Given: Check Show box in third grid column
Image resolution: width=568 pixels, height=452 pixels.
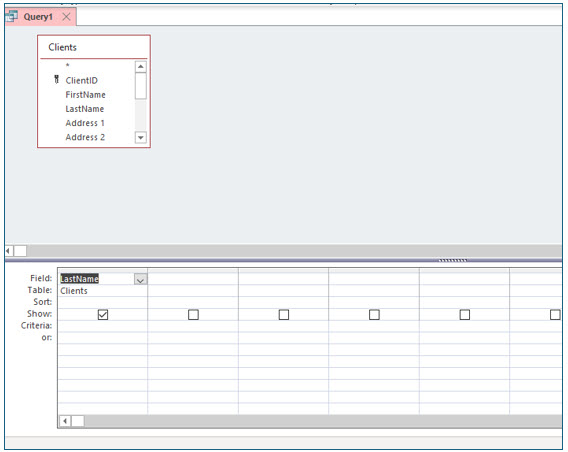Looking at the screenshot, I should coord(284,315).
